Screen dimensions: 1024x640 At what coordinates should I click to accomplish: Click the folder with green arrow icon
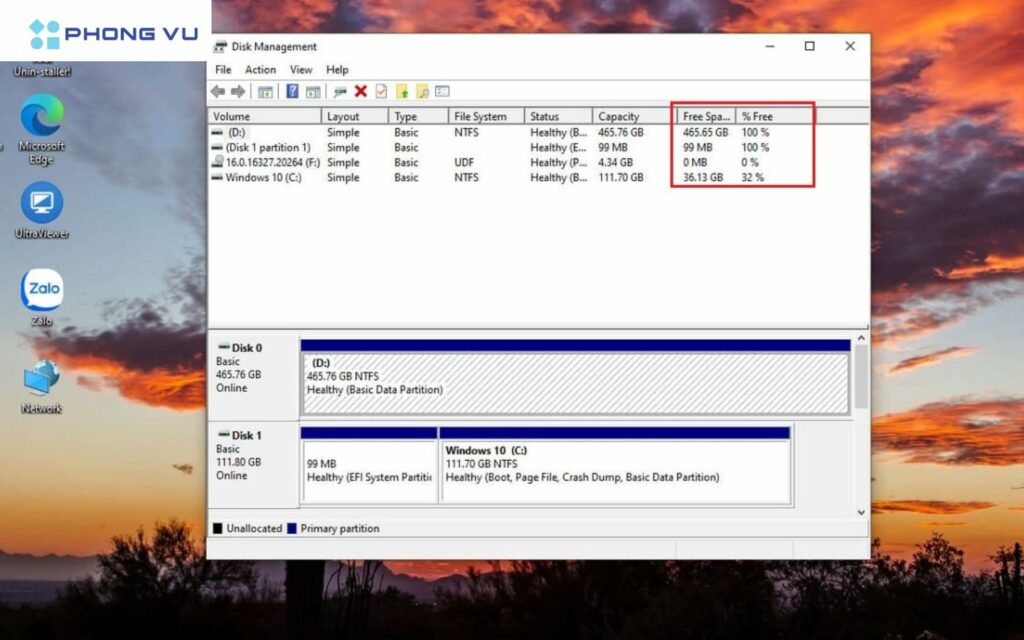coord(402,92)
